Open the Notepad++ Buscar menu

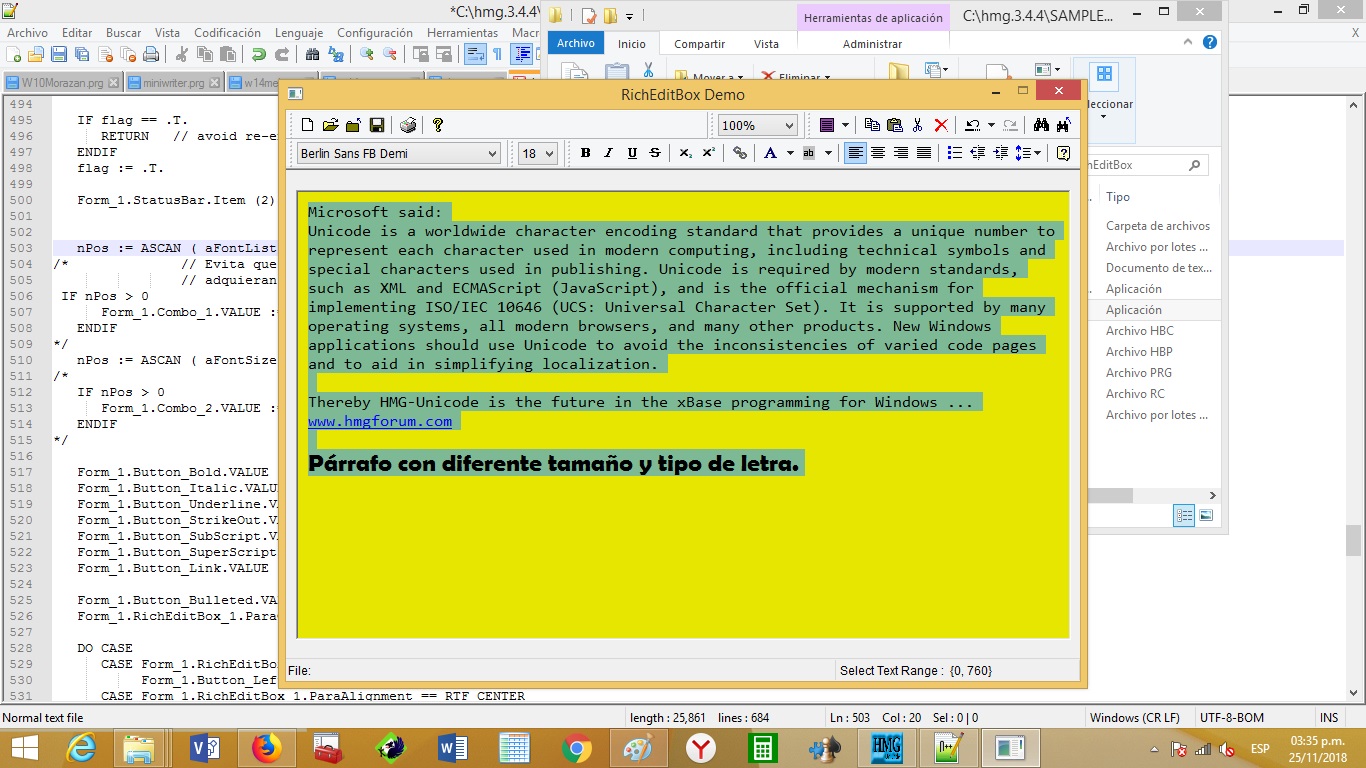123,33
